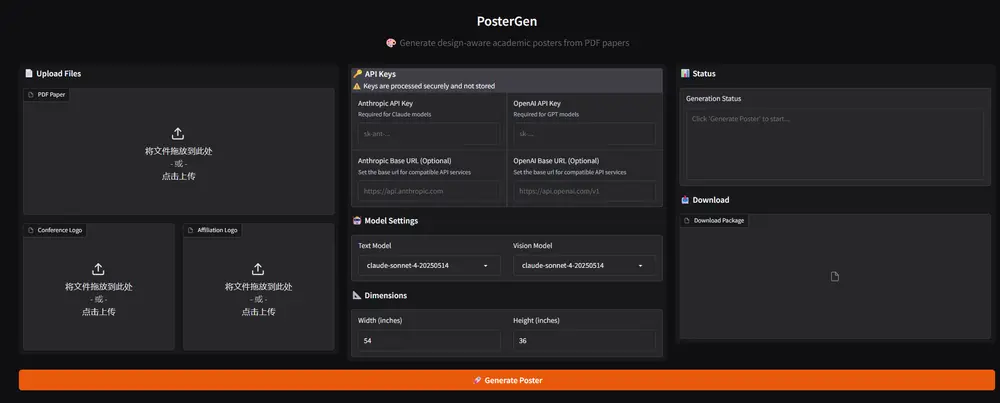
Task: Click the upload arrow icon in Conference Logo area
Action: coord(98,269)
